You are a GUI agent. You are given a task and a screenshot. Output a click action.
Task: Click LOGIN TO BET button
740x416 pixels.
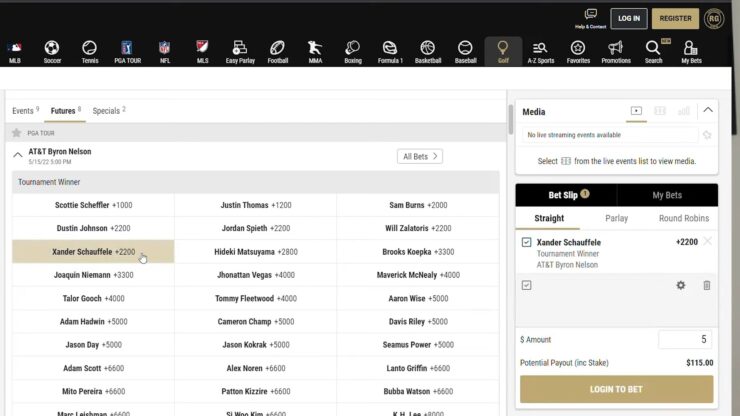point(616,389)
